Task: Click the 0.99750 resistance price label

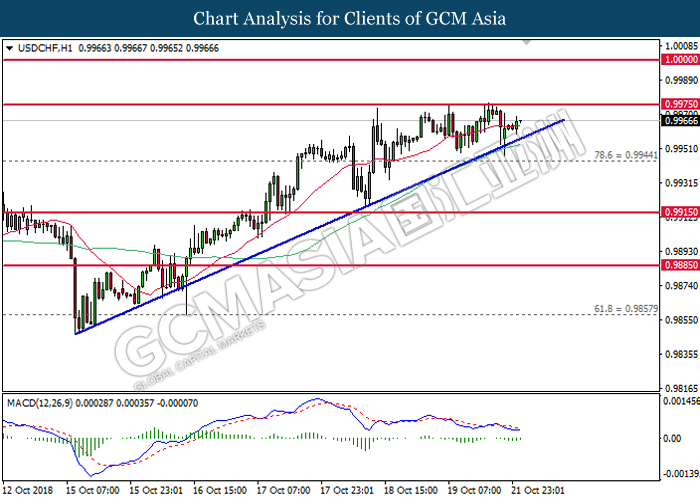Action: click(680, 104)
